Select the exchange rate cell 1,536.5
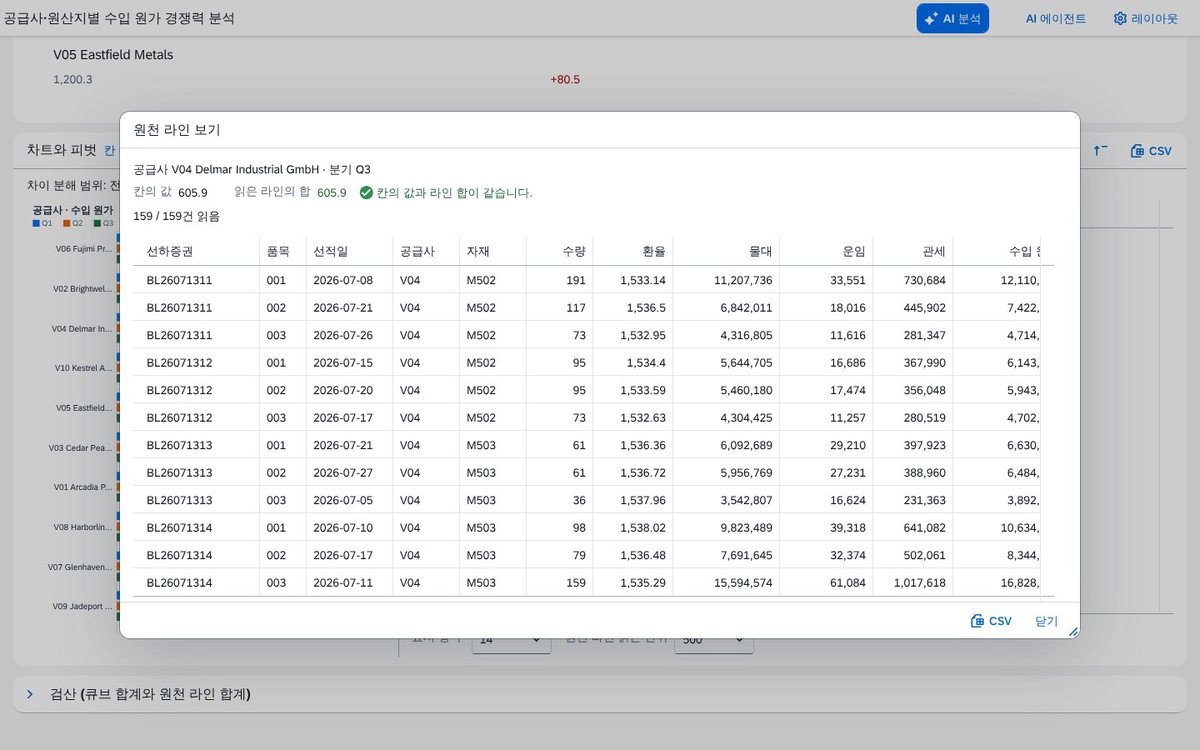This screenshot has width=1200, height=750. (x=632, y=308)
